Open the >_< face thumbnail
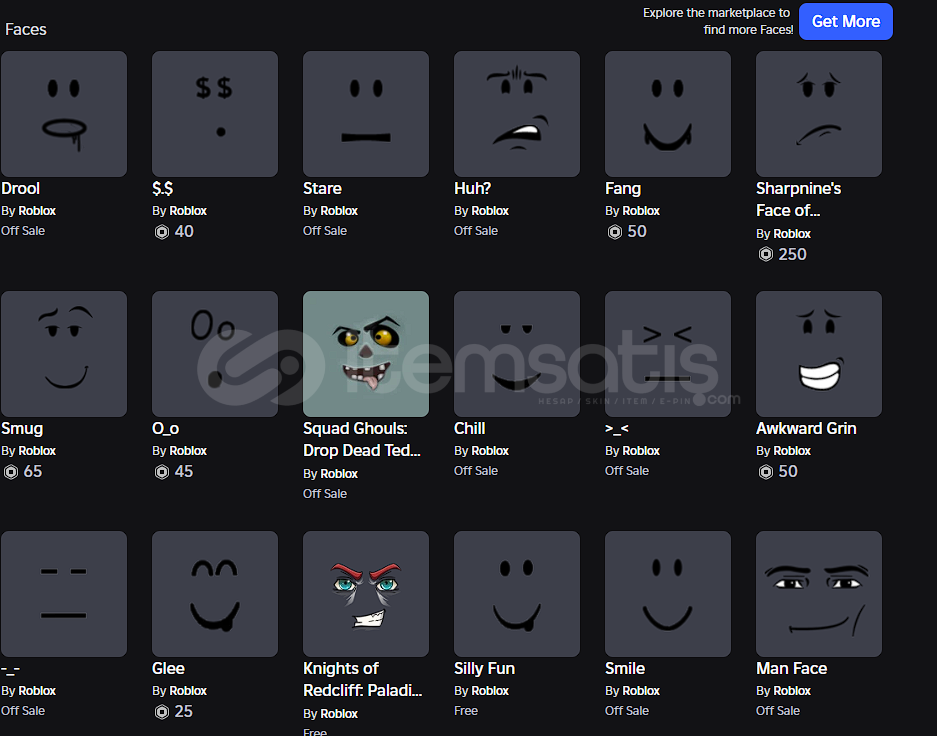This screenshot has height=736, width=937. point(668,354)
